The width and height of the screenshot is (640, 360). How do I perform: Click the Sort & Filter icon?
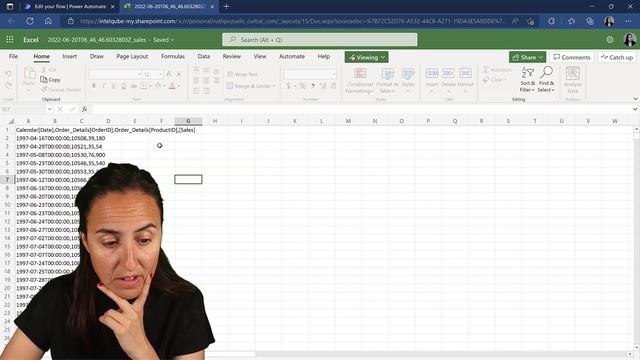(527, 73)
